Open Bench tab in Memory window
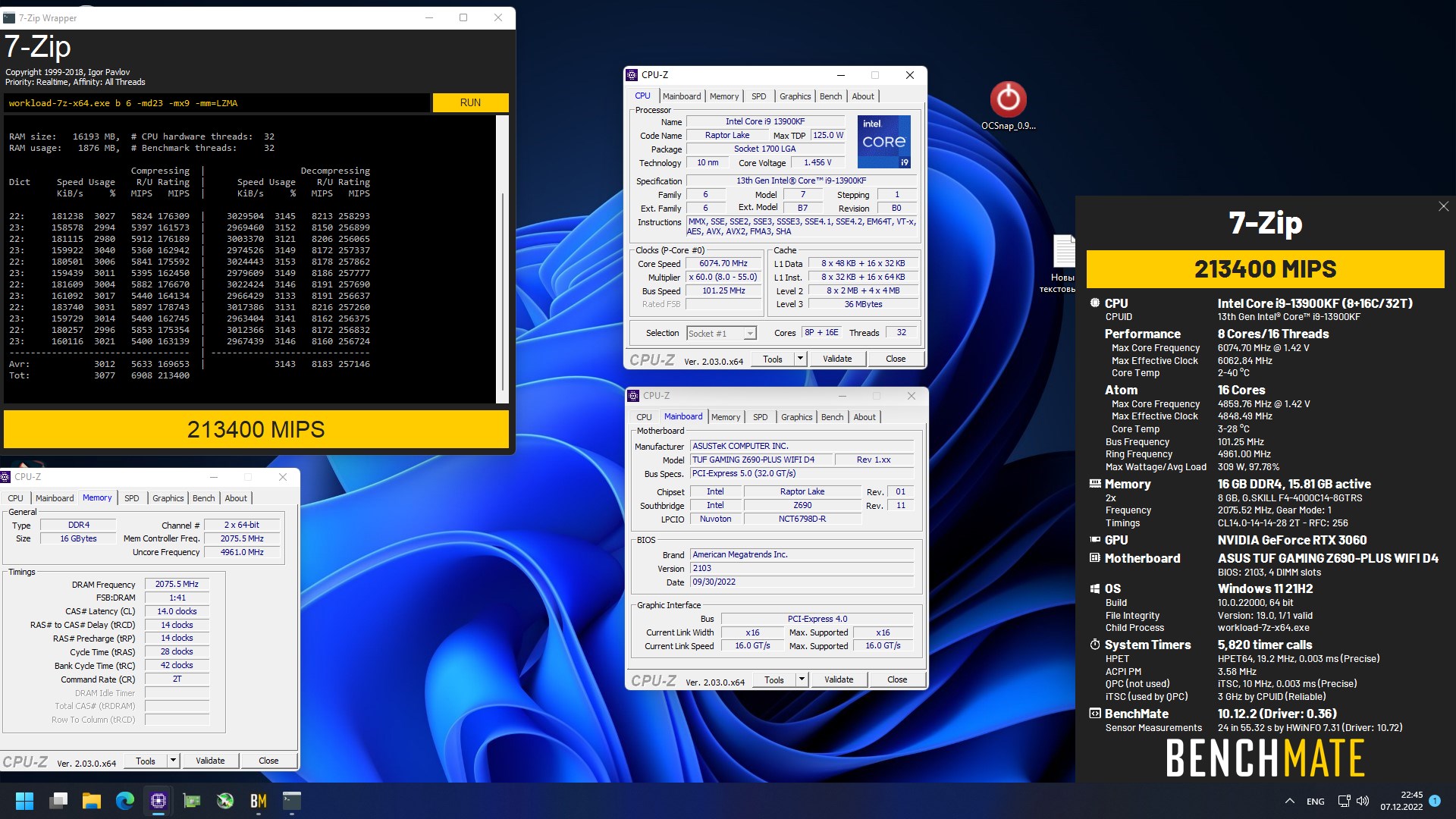Image resolution: width=1456 pixels, height=819 pixels. click(x=203, y=498)
